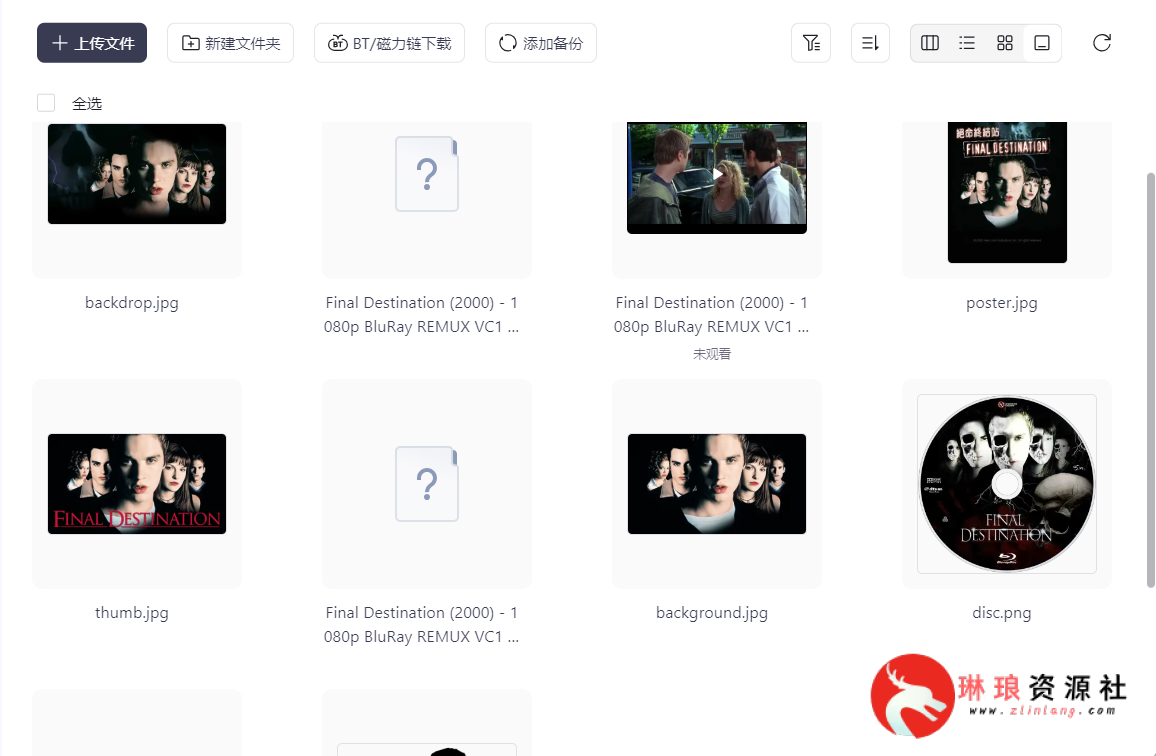Select the thumb.jpg file name
Screen dimensions: 1156x756
(x=132, y=612)
